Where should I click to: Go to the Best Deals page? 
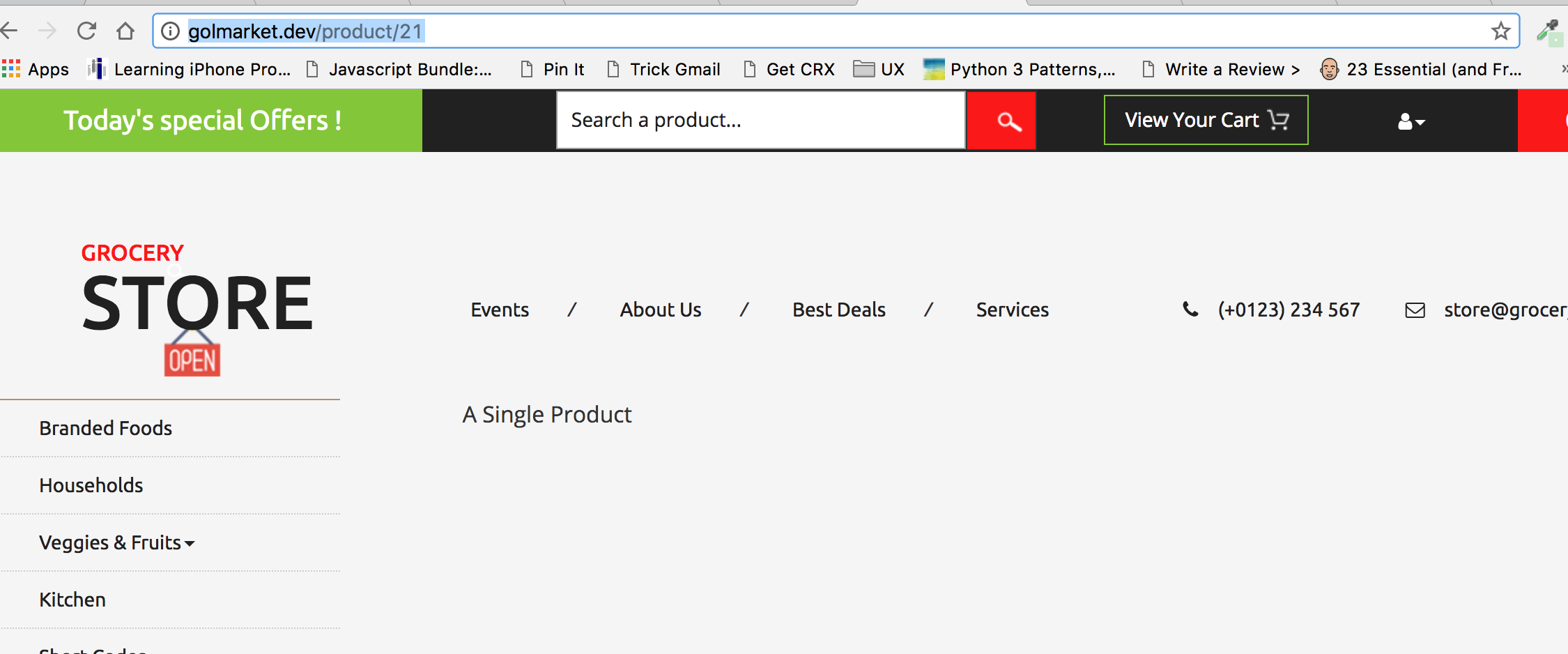click(x=838, y=310)
